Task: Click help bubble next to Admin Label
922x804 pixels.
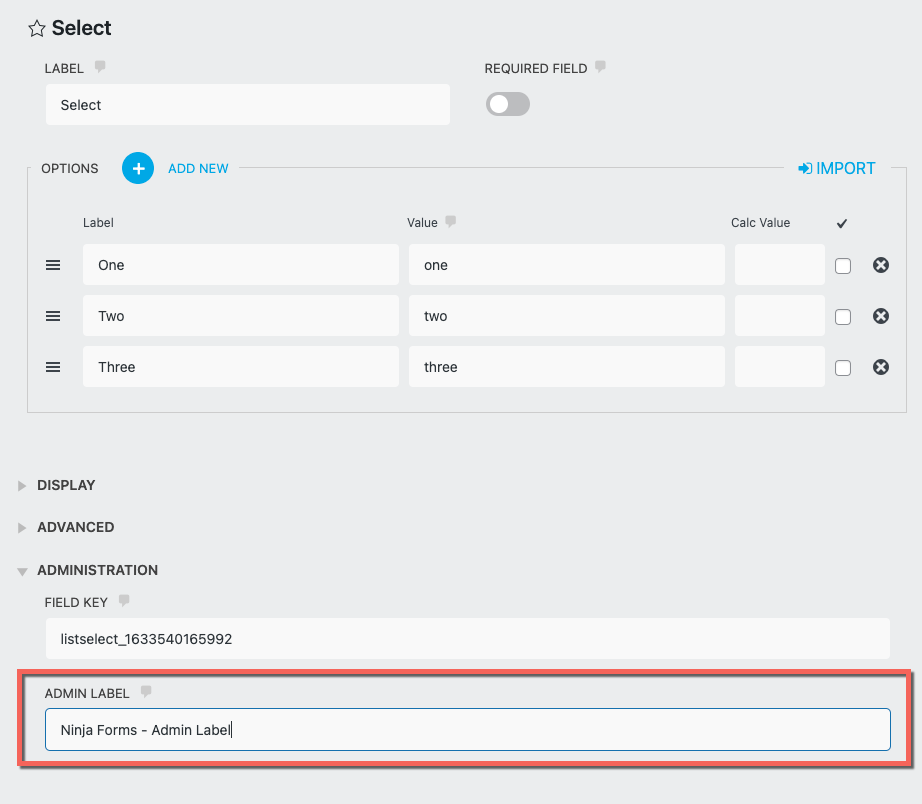Action: pos(146,692)
